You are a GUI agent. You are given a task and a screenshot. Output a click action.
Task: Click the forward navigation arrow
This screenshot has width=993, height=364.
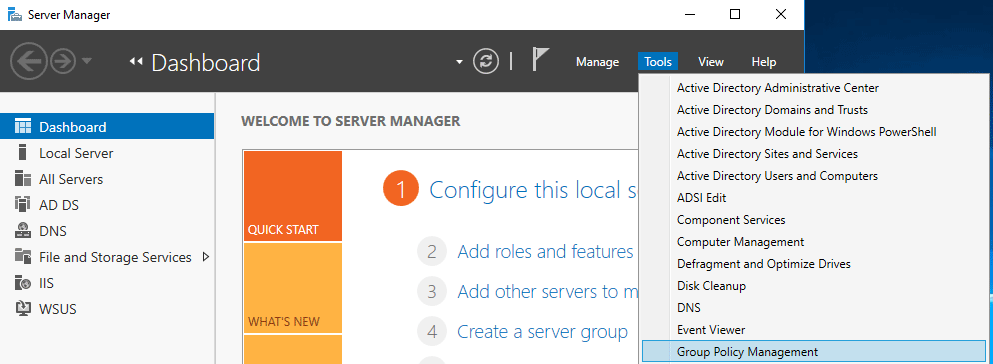click(63, 61)
